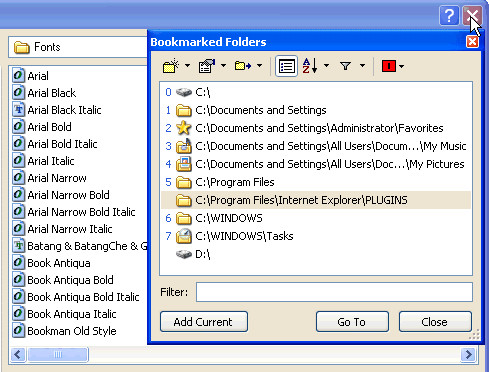Click inside the Filter text field
The width and height of the screenshot is (489, 372).
[334, 292]
